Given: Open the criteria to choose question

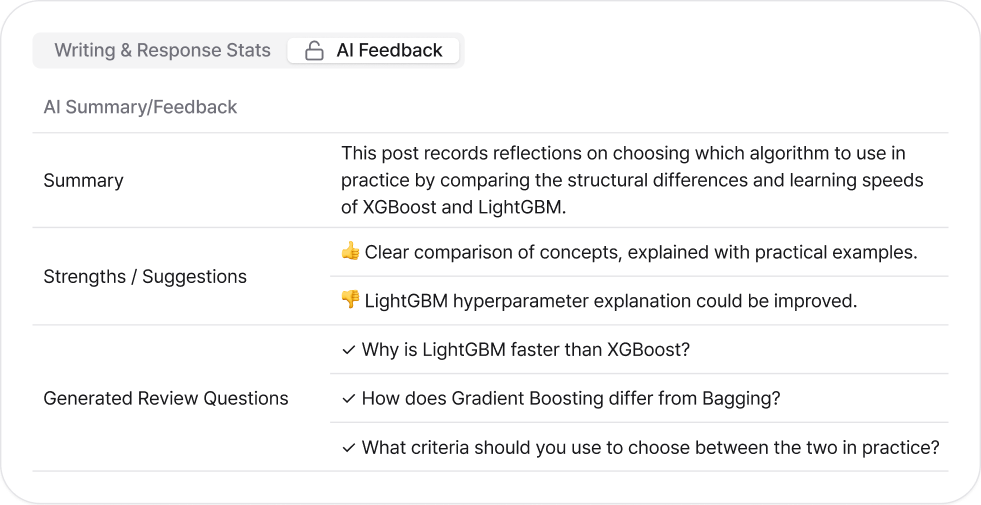Looking at the screenshot, I should click(650, 447).
